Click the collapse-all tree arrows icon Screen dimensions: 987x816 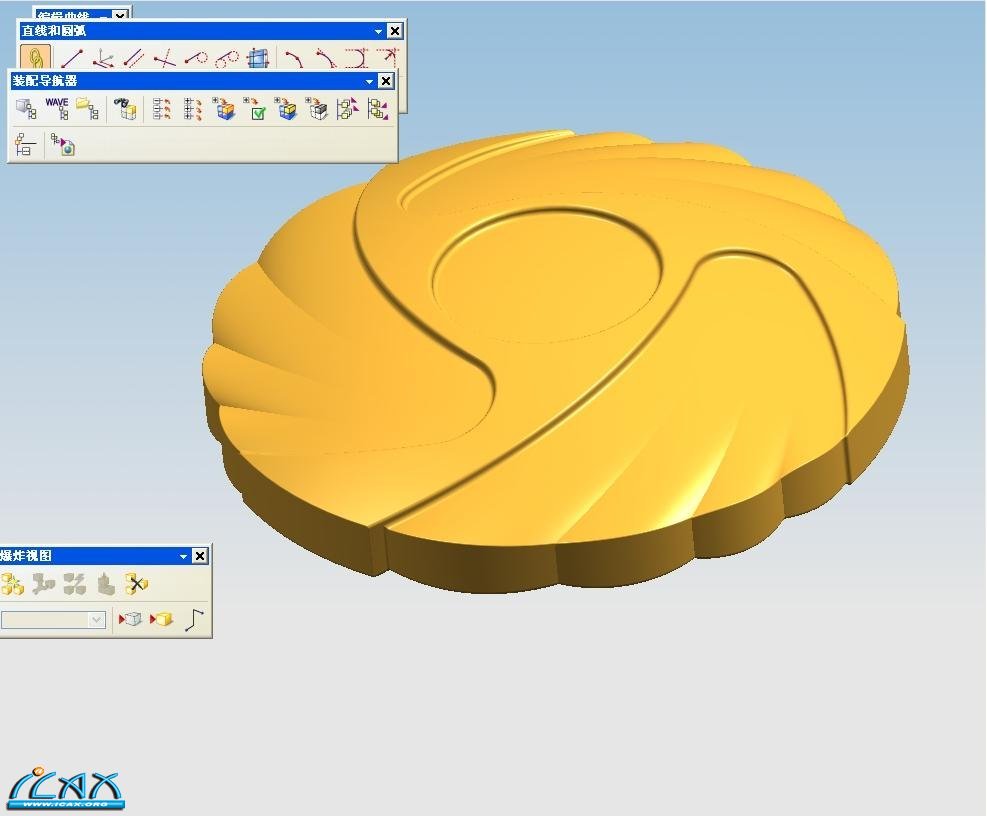162,108
